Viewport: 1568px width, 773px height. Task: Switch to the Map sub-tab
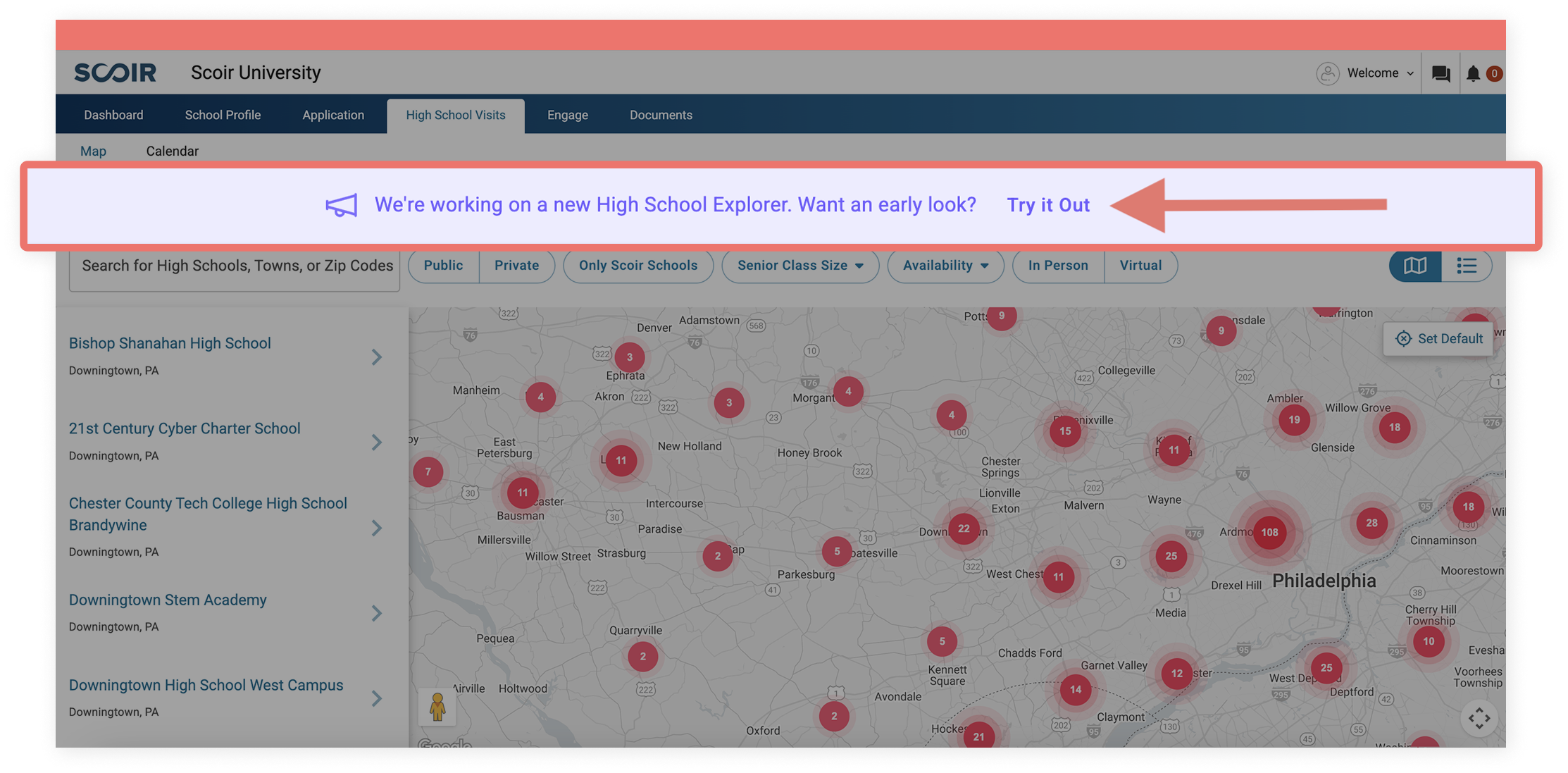[93, 151]
